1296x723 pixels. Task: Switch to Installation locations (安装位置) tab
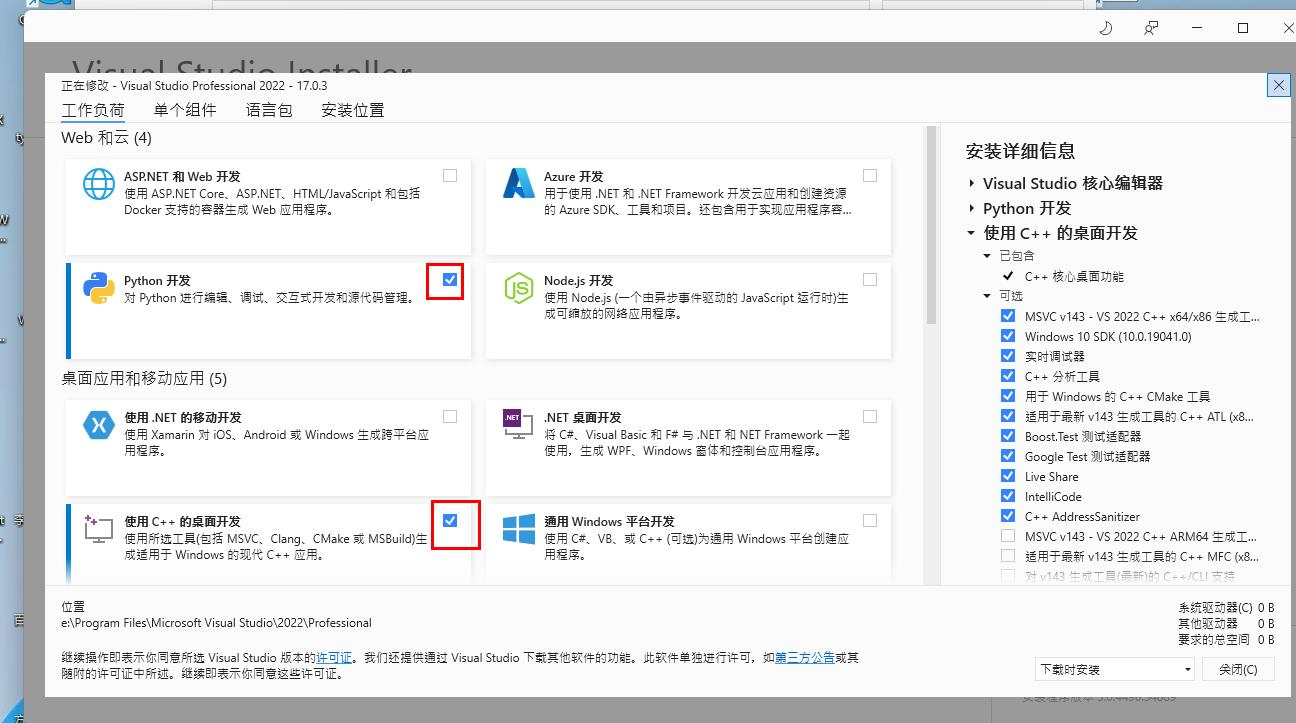click(x=353, y=110)
